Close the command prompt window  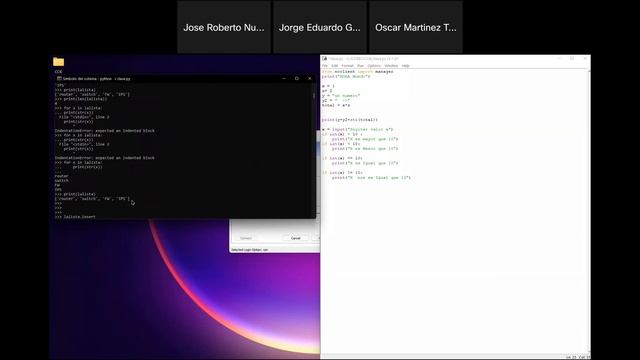[x=309, y=78]
